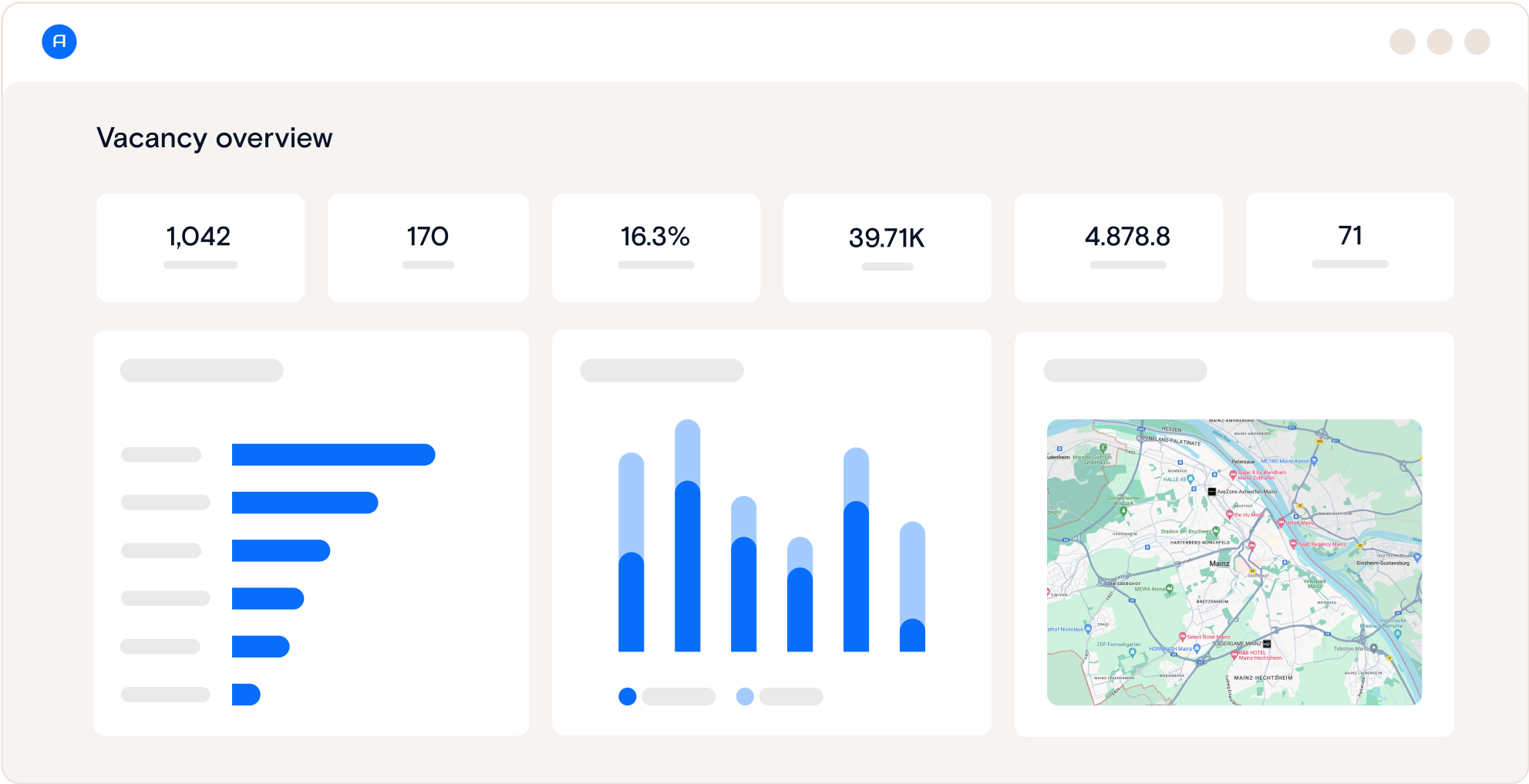Open the 1,042 vacancy stat card
This screenshot has width=1529, height=784.
tap(200, 247)
